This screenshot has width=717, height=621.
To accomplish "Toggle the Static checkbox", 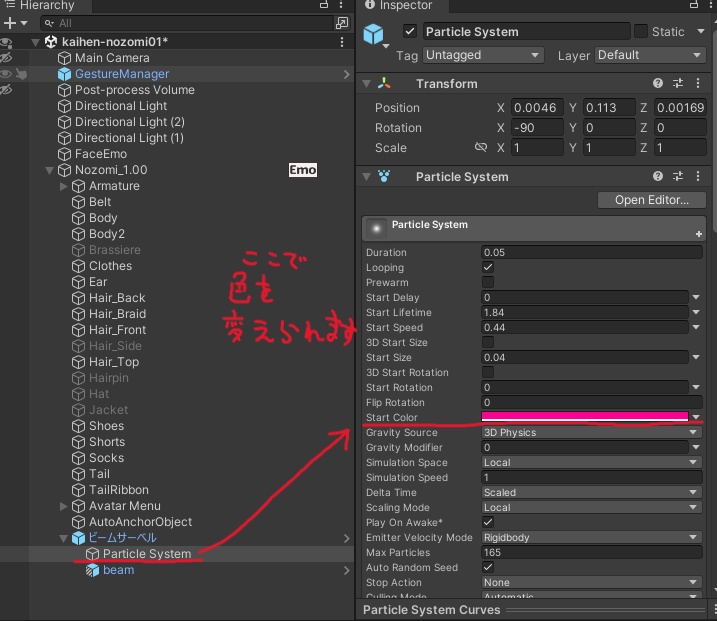I will tap(641, 32).
